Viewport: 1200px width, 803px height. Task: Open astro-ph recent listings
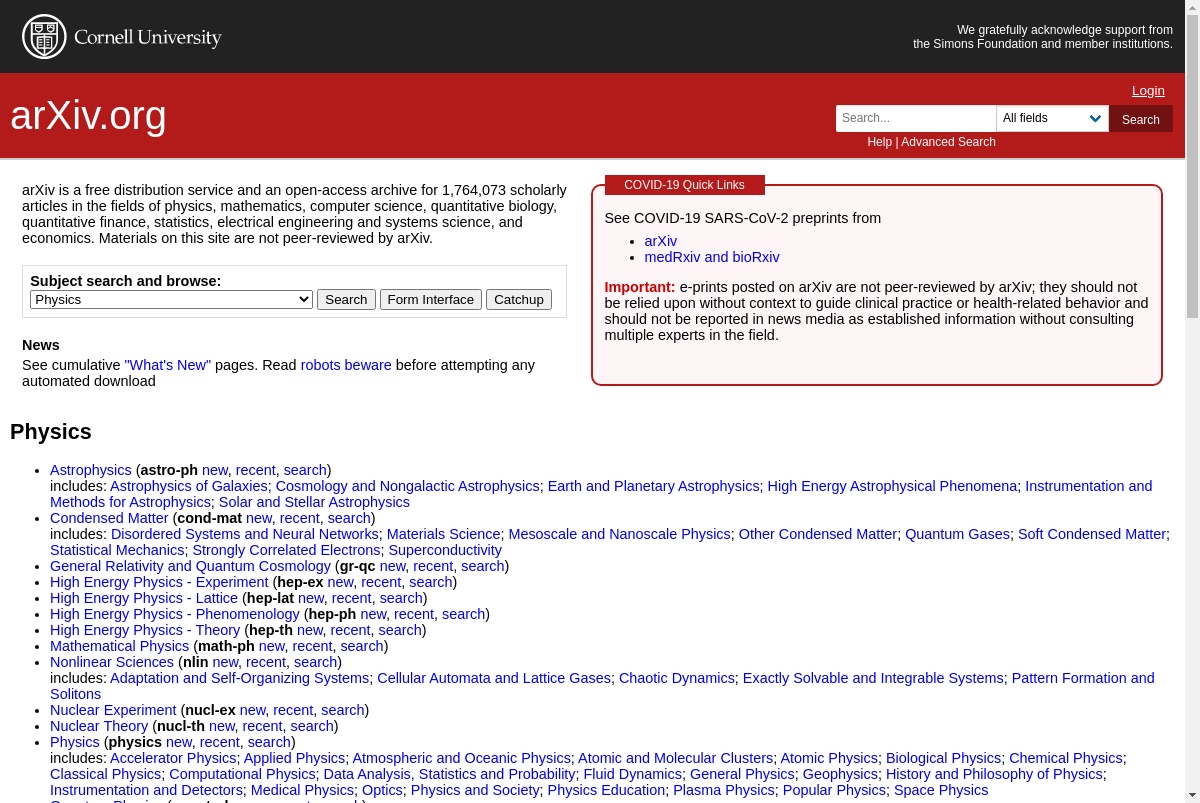click(x=255, y=470)
